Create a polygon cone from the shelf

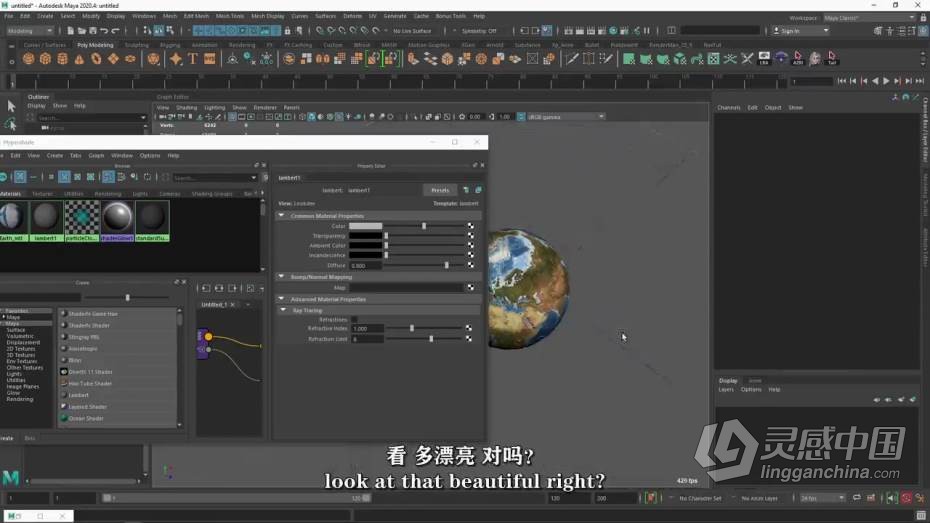click(79, 59)
